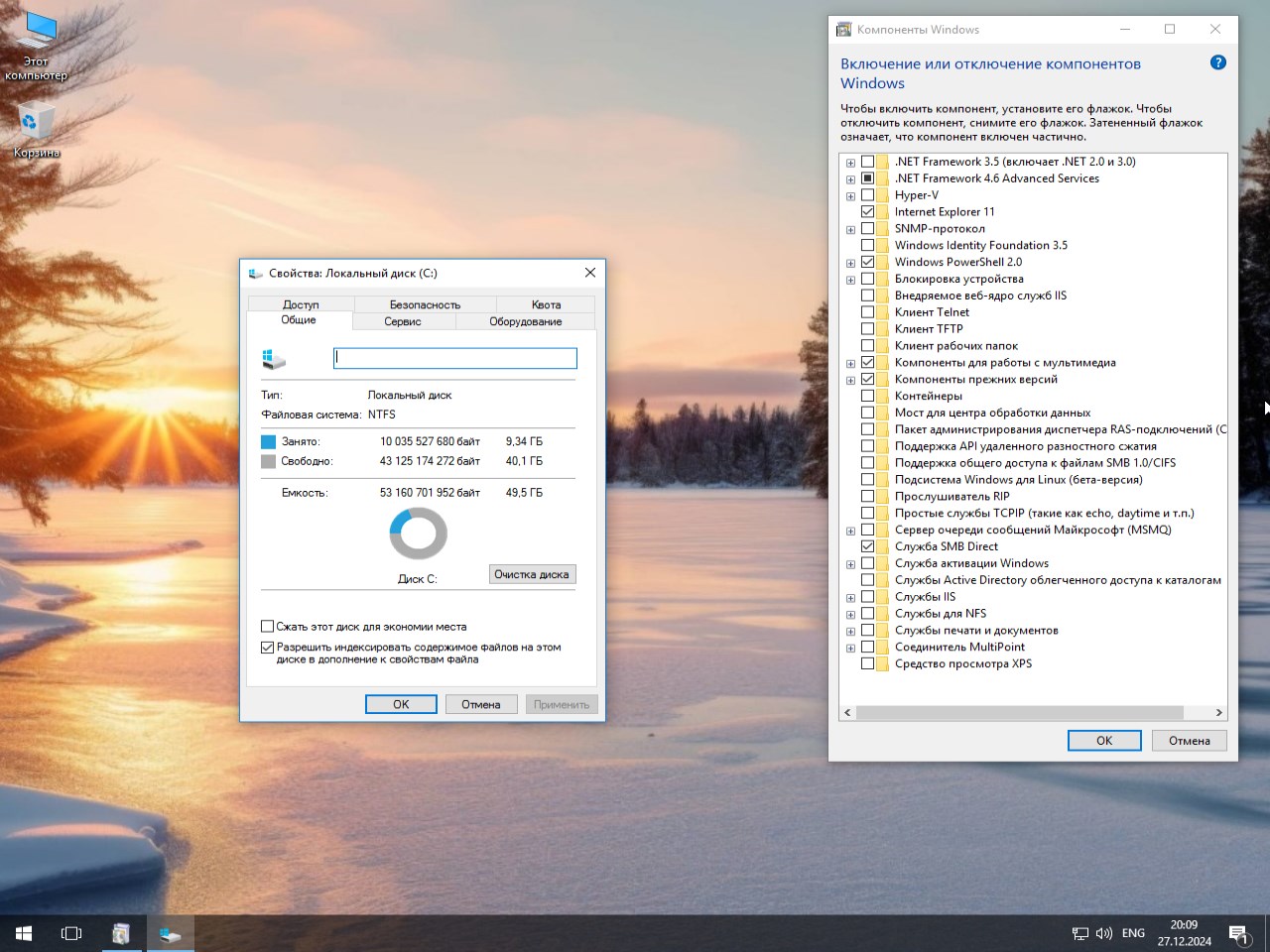Expand the Hyper-V tree node
1270x952 pixels.
(x=850, y=196)
